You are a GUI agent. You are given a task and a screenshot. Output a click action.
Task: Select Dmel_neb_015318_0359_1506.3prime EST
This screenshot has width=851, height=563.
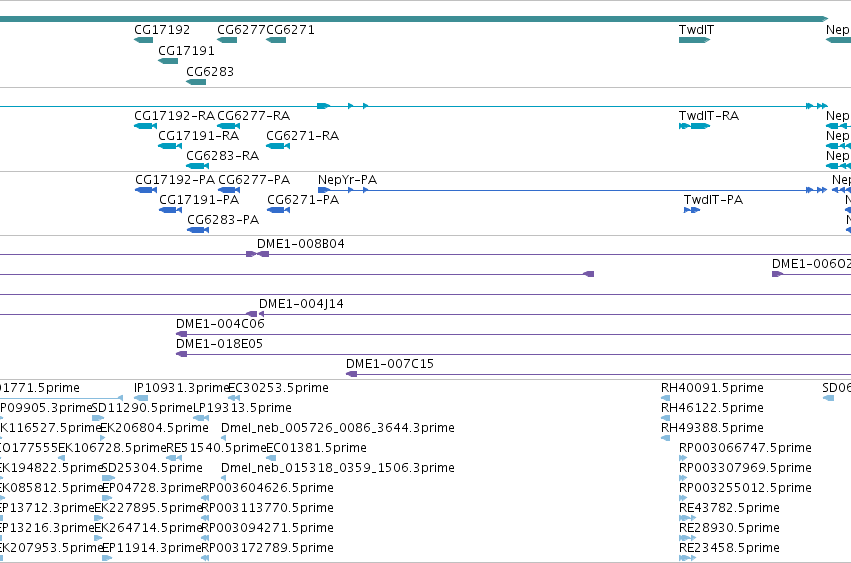(x=224, y=478)
